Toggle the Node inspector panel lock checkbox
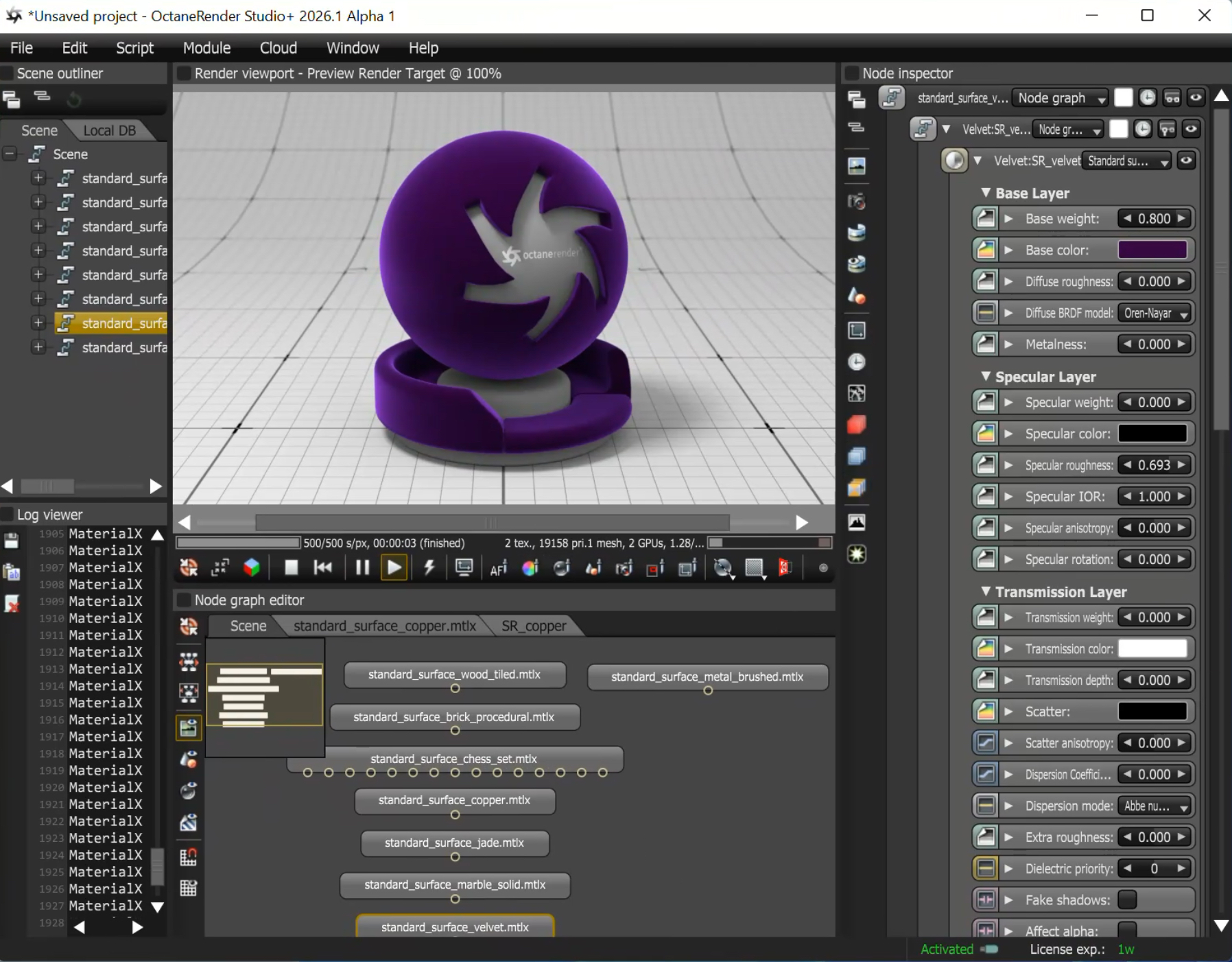This screenshot has width=1232, height=962. [852, 73]
